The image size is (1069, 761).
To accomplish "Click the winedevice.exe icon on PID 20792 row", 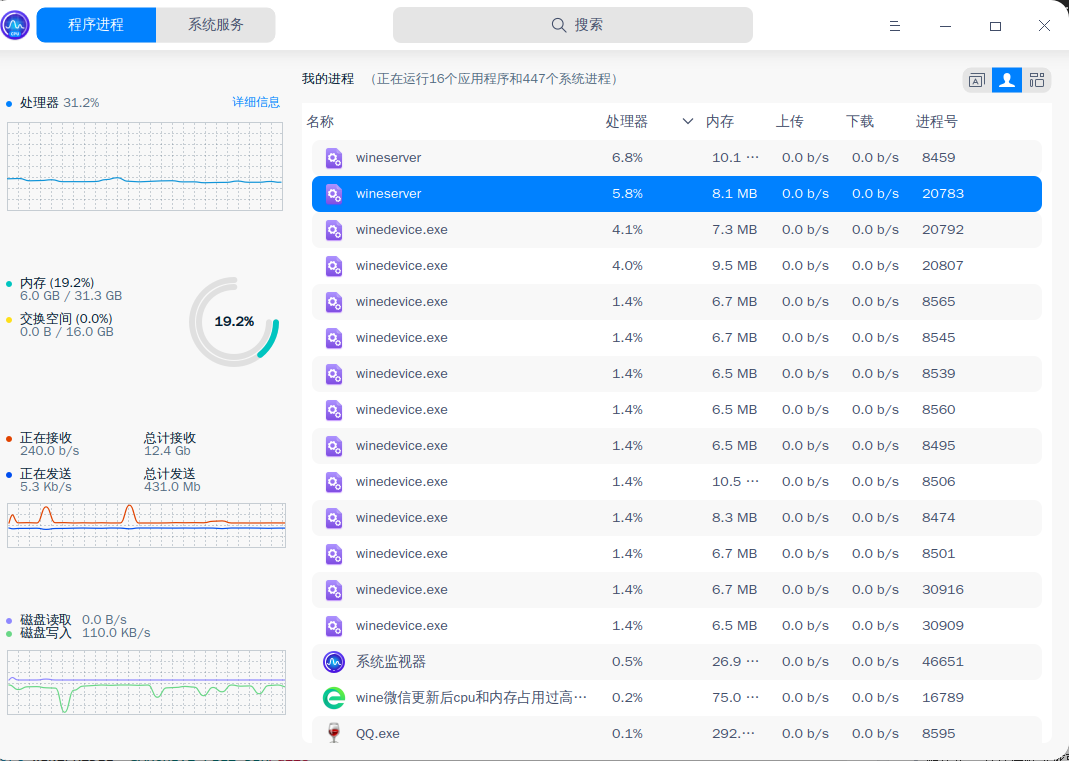I will pos(333,229).
